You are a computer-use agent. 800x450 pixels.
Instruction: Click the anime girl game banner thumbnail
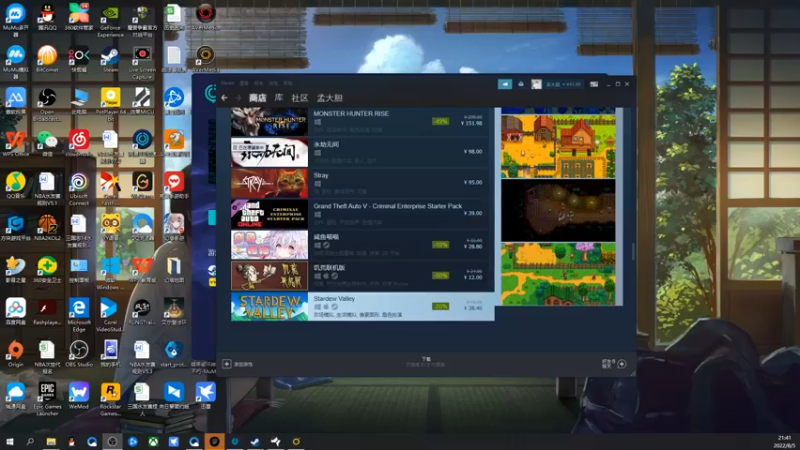269,245
